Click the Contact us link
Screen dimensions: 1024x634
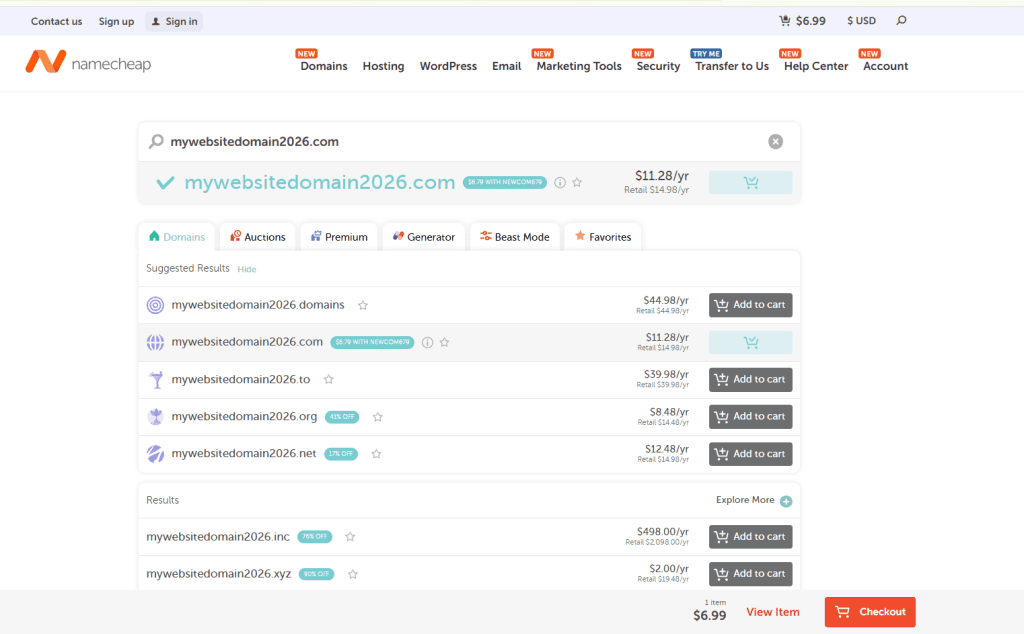pyautogui.click(x=56, y=22)
